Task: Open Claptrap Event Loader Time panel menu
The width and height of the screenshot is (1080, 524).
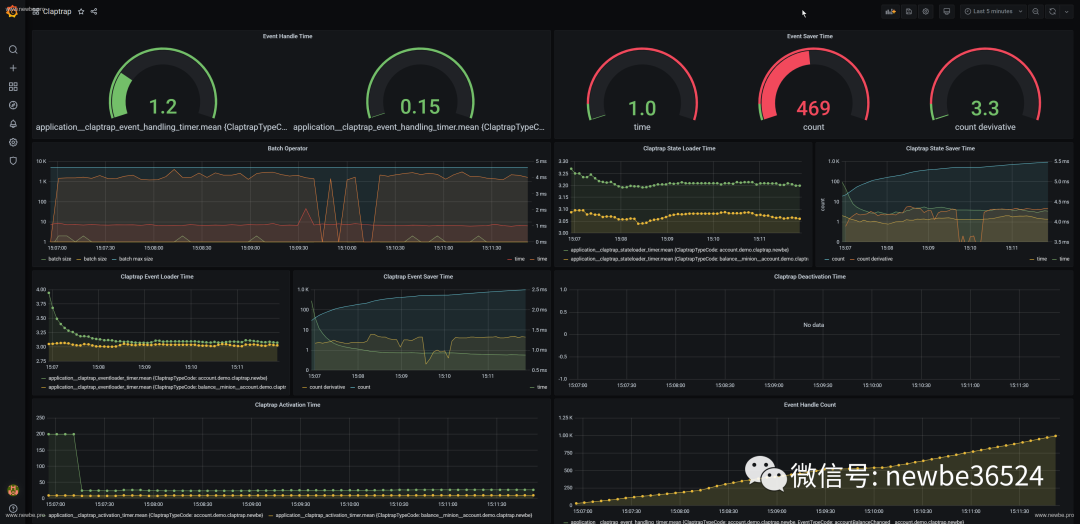Action: pyautogui.click(x=157, y=276)
